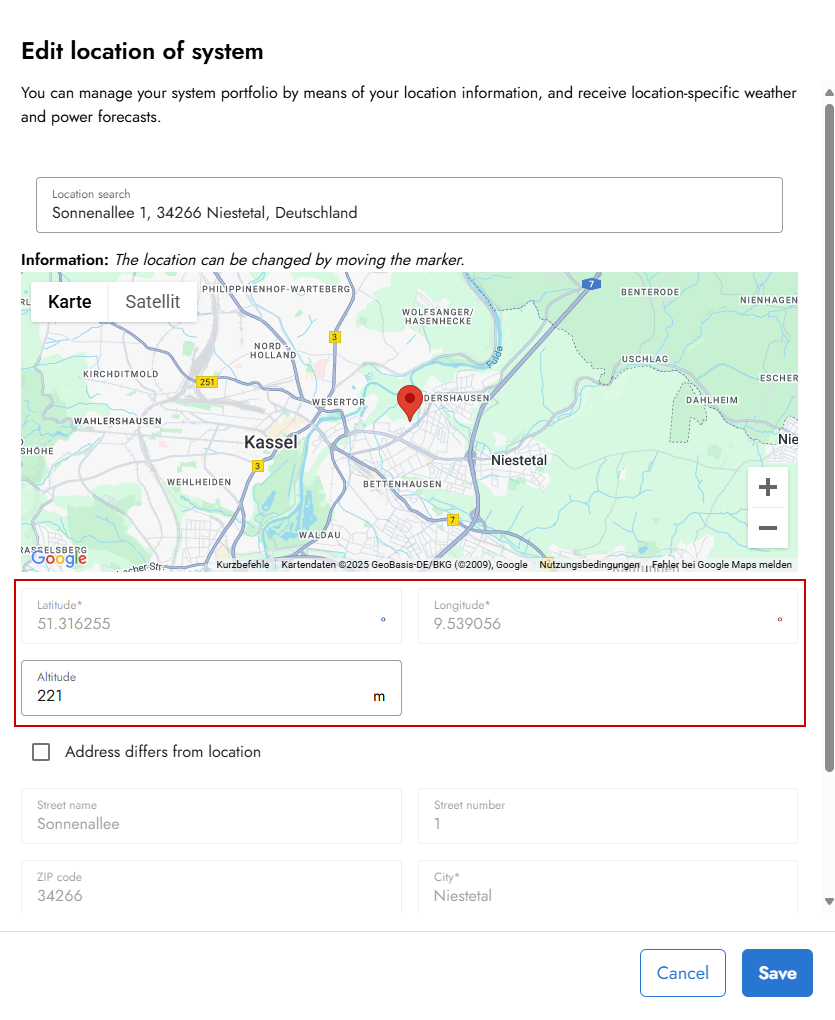
Task: Cancel editing the location
Action: point(683,972)
